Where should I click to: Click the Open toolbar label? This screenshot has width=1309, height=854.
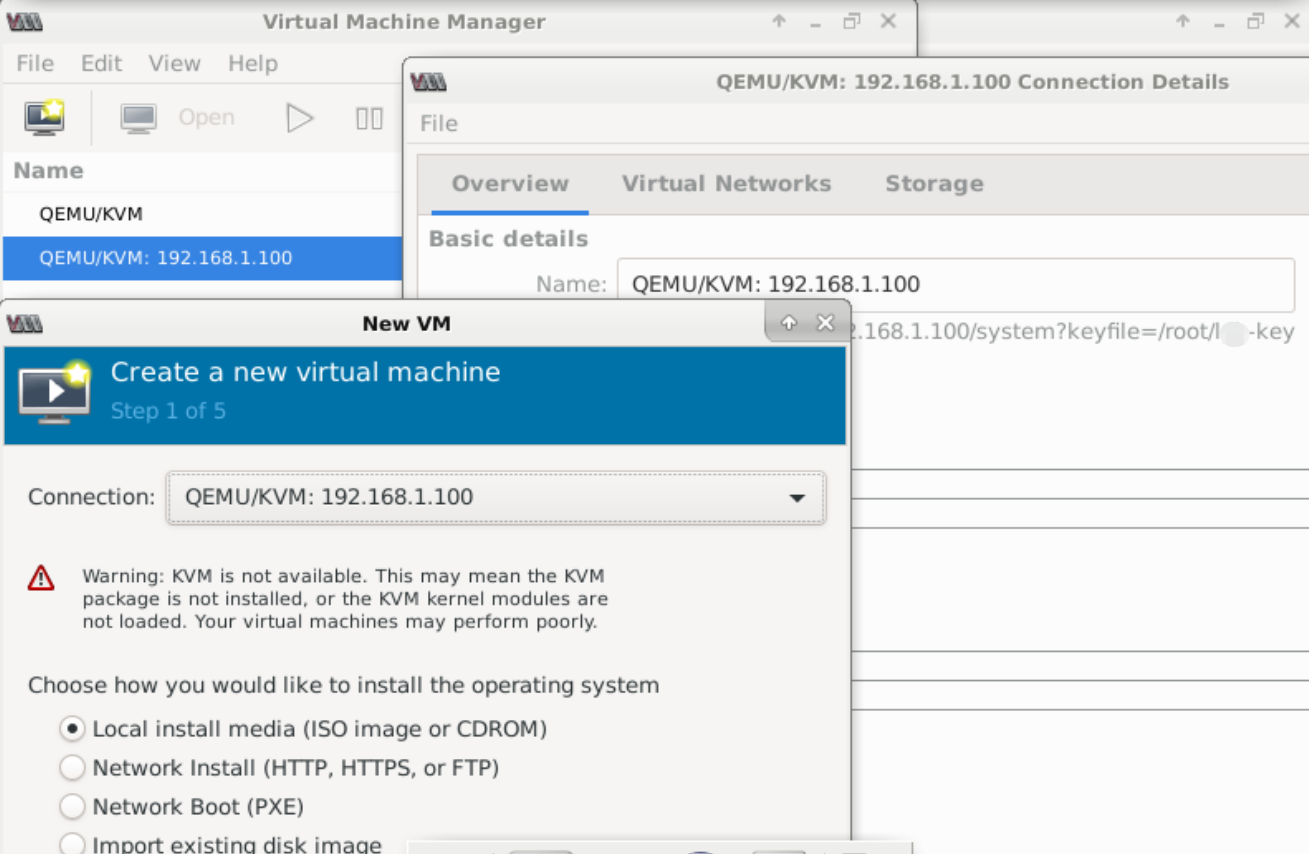206,118
